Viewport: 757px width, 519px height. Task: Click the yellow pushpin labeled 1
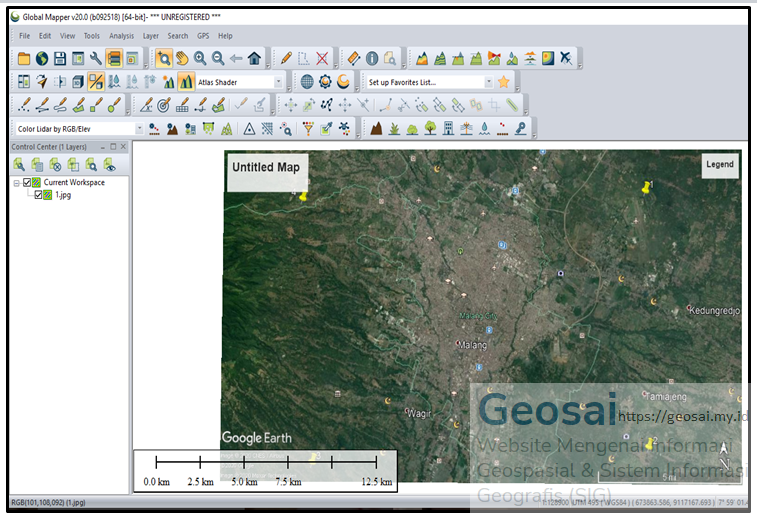coord(645,188)
